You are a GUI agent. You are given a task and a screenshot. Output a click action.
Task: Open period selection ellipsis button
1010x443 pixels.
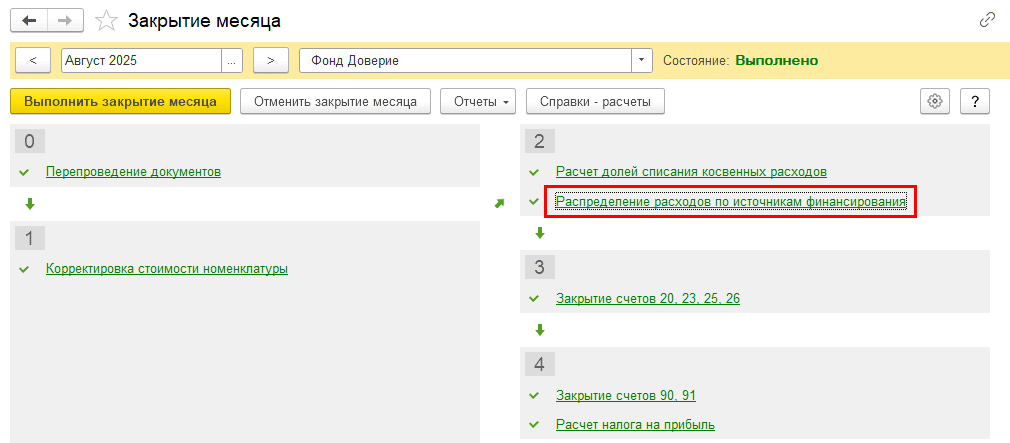(x=232, y=61)
